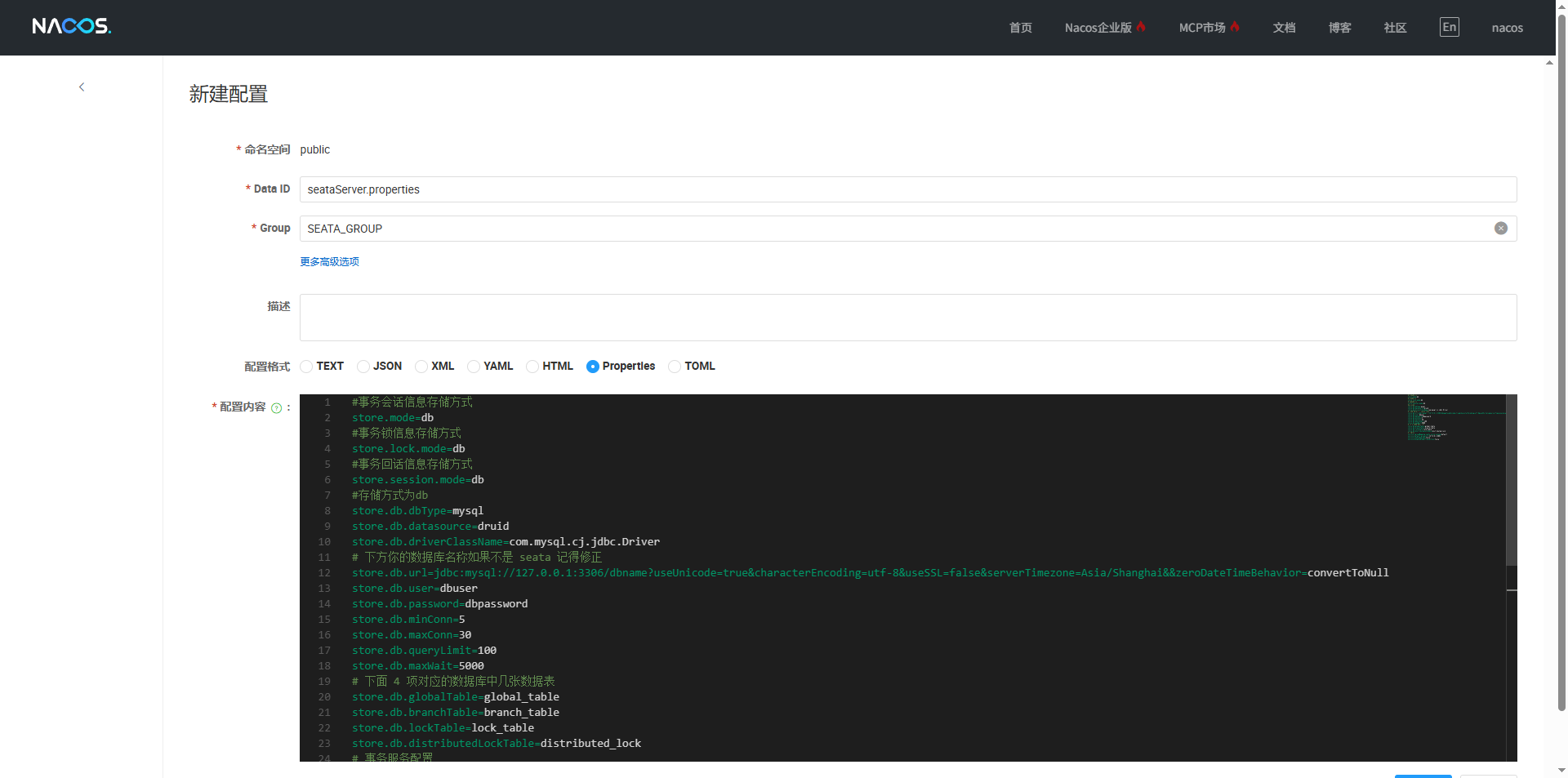Screen dimensions: 1568x778
Task: Open the Group combo box field
Action: pos(894,229)
